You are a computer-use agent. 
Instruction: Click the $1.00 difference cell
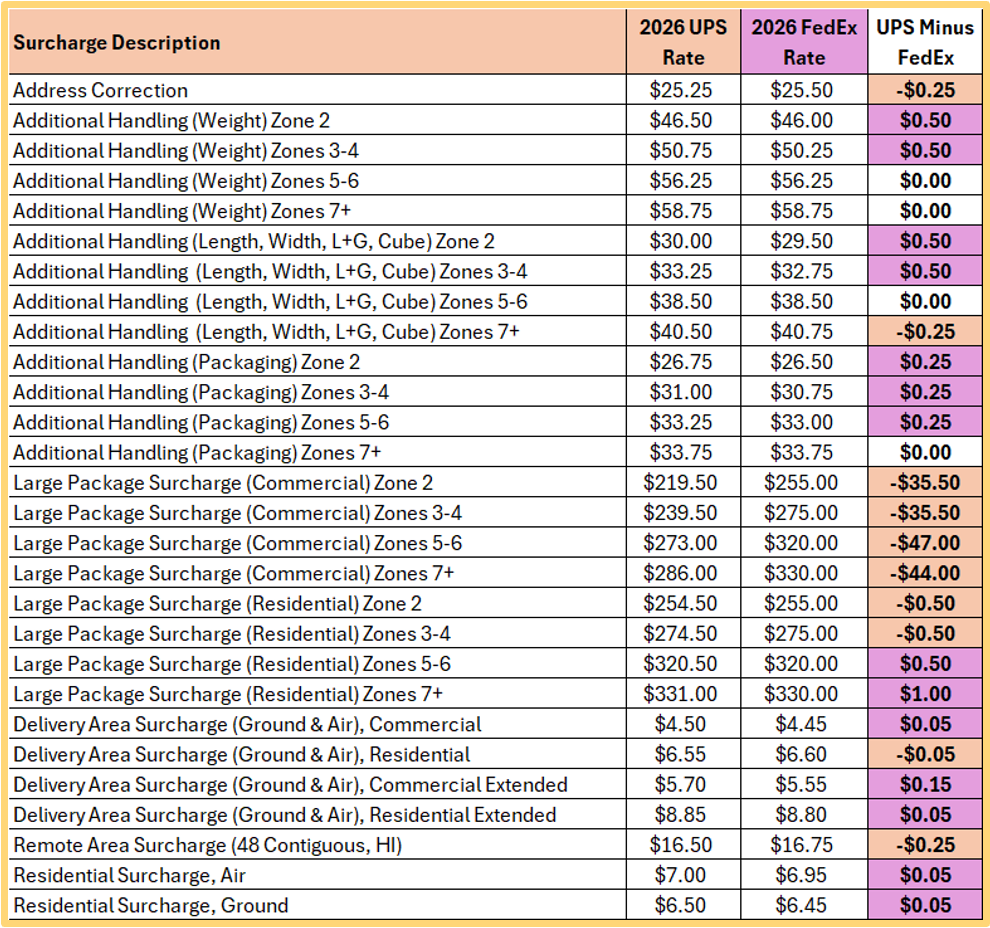coord(925,694)
